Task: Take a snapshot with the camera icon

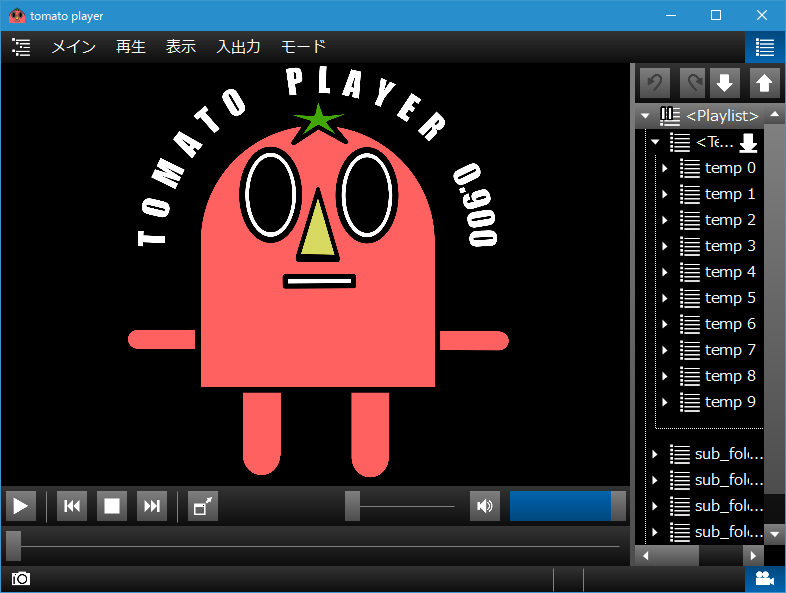Action: [20, 579]
